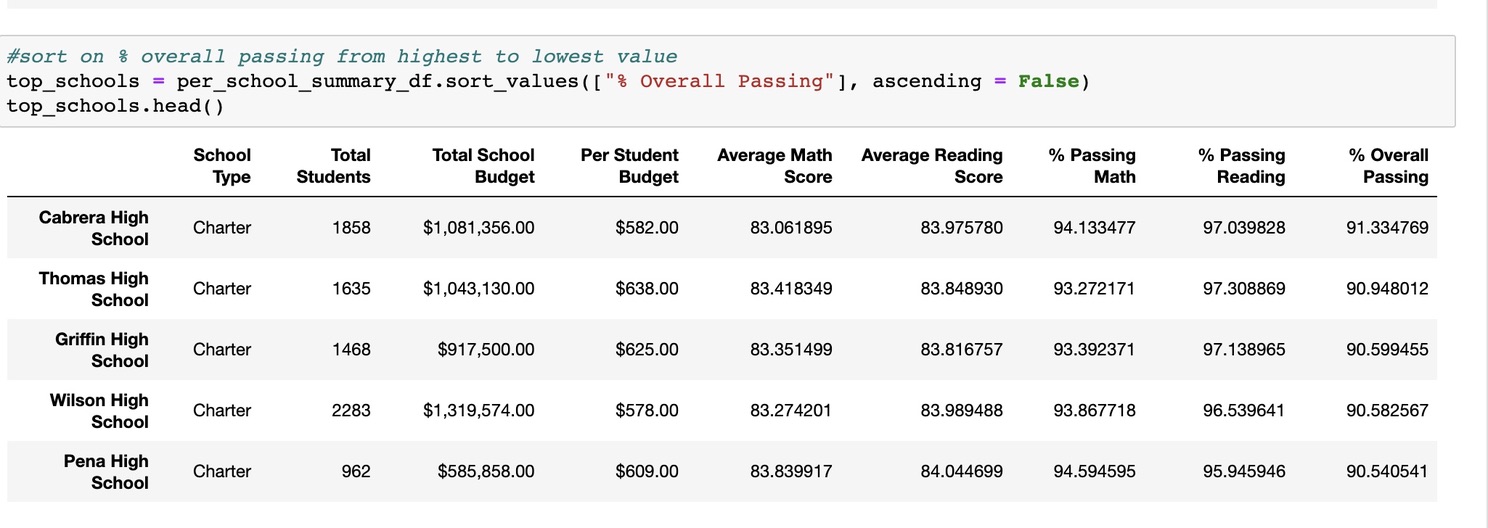Click Pena's total students value 962

click(x=356, y=472)
